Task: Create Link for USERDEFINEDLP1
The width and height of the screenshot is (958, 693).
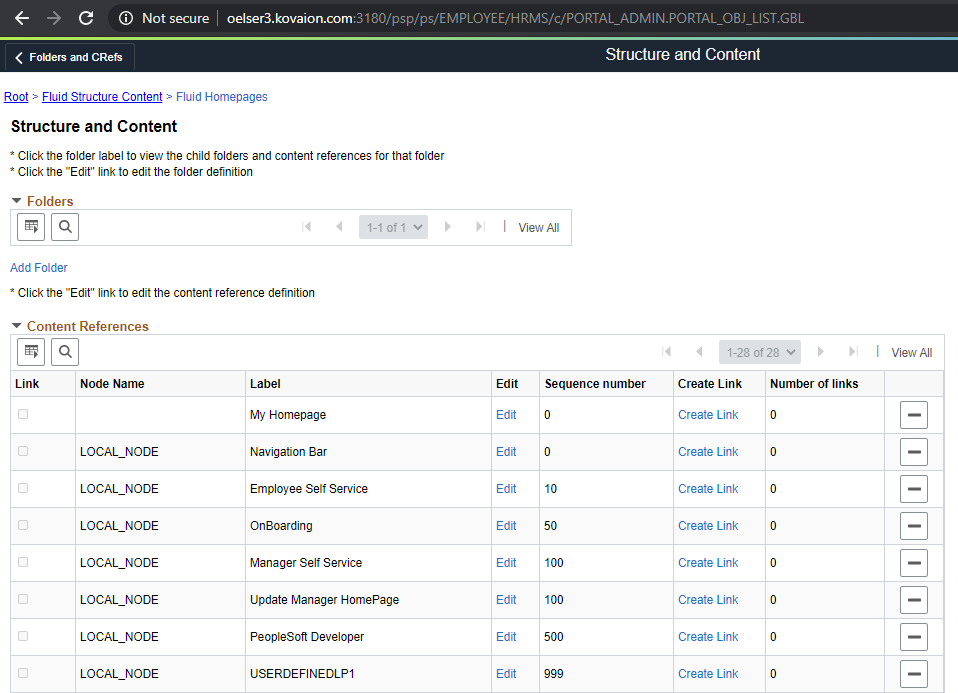Action: coord(708,673)
